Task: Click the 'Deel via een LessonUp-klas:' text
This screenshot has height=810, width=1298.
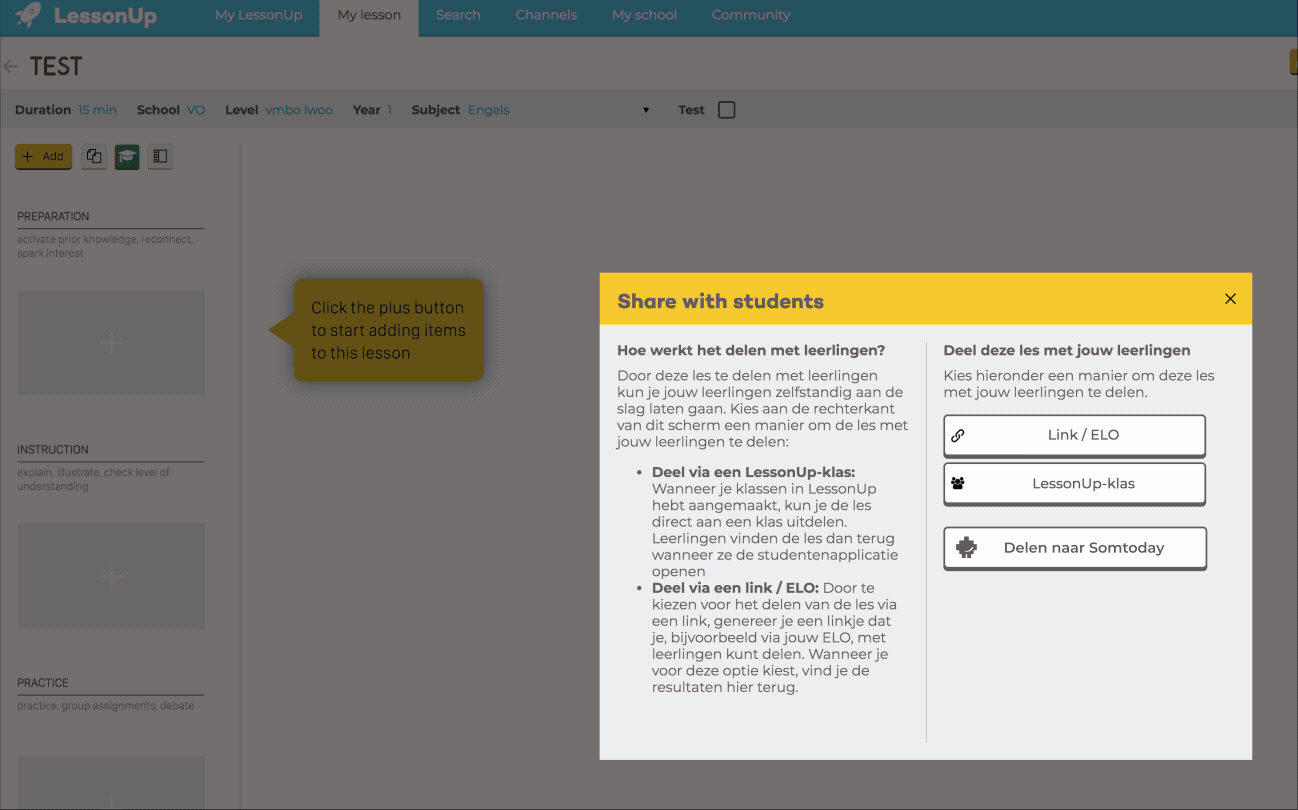Action: [754, 472]
